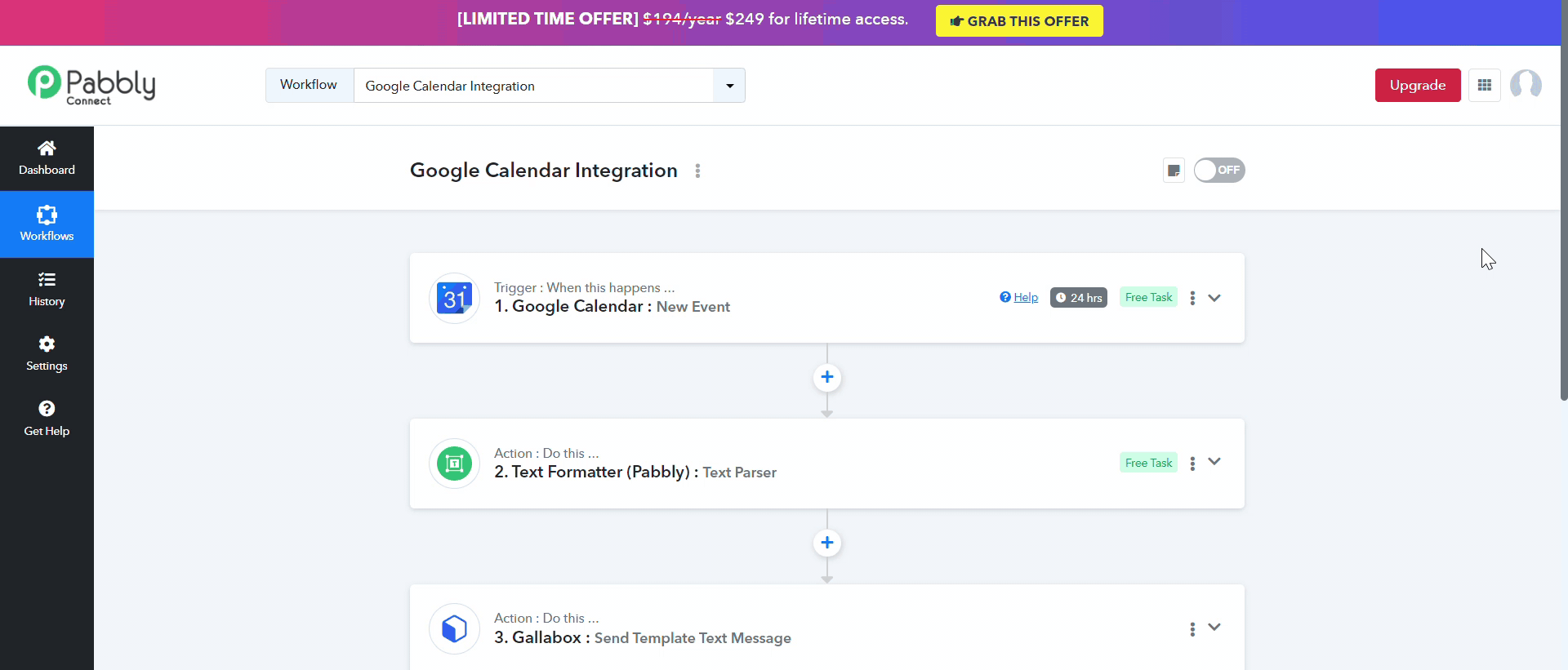Viewport: 1568px width, 670px height.
Task: Go to Dashboard in sidebar
Action: pyautogui.click(x=47, y=158)
